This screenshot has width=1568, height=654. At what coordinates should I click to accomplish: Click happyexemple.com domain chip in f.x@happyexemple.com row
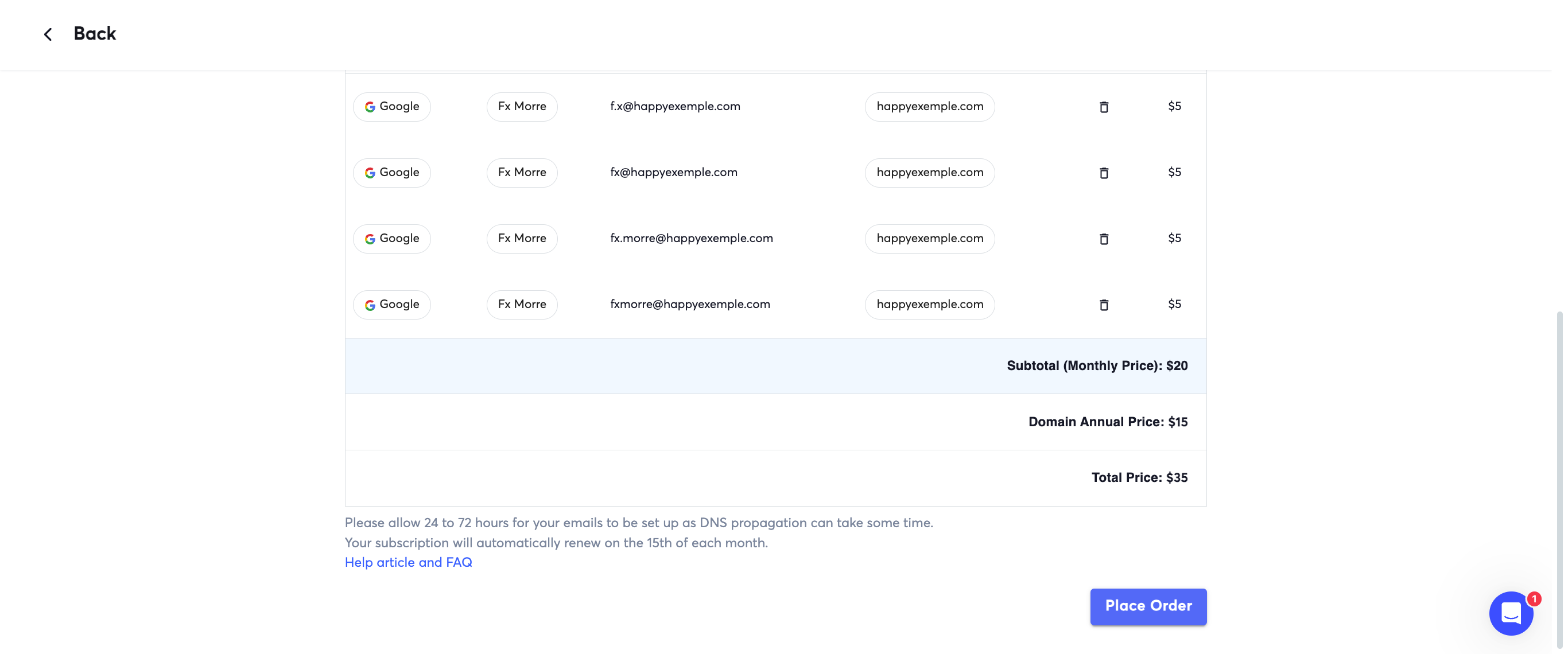pos(929,107)
